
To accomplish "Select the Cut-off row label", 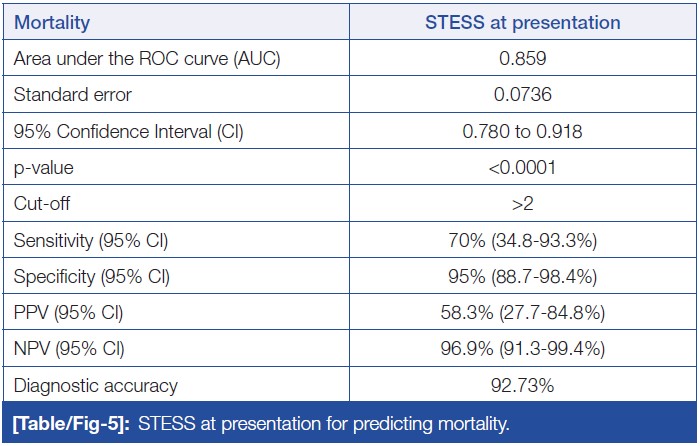I will coord(45,206).
